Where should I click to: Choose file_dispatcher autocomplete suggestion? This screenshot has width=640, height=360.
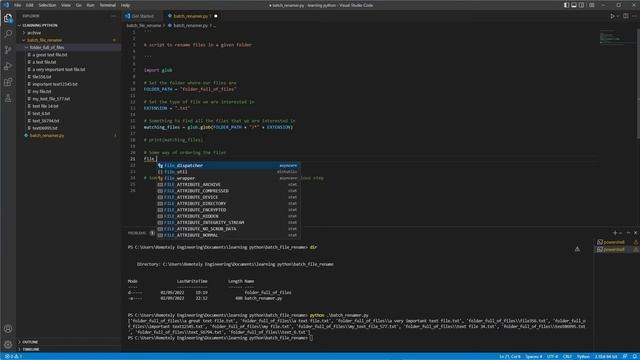coord(229,165)
